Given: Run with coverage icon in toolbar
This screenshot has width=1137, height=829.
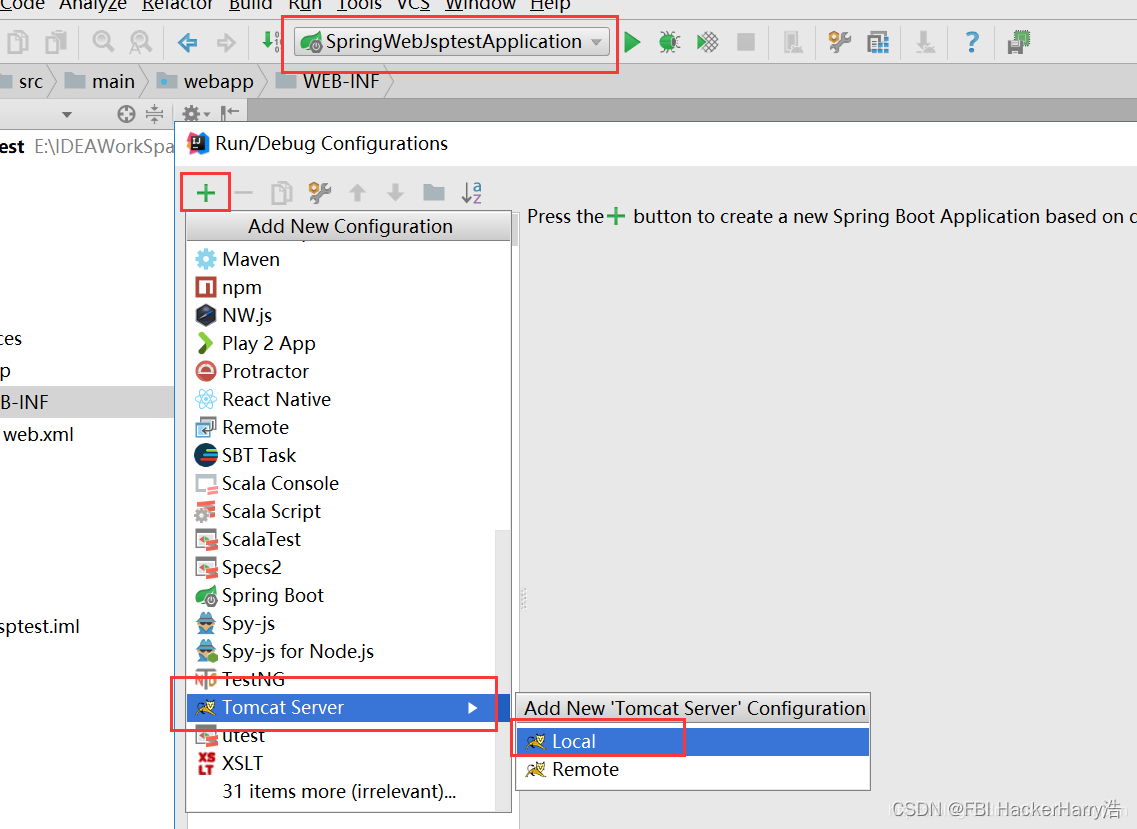Looking at the screenshot, I should click(x=708, y=42).
